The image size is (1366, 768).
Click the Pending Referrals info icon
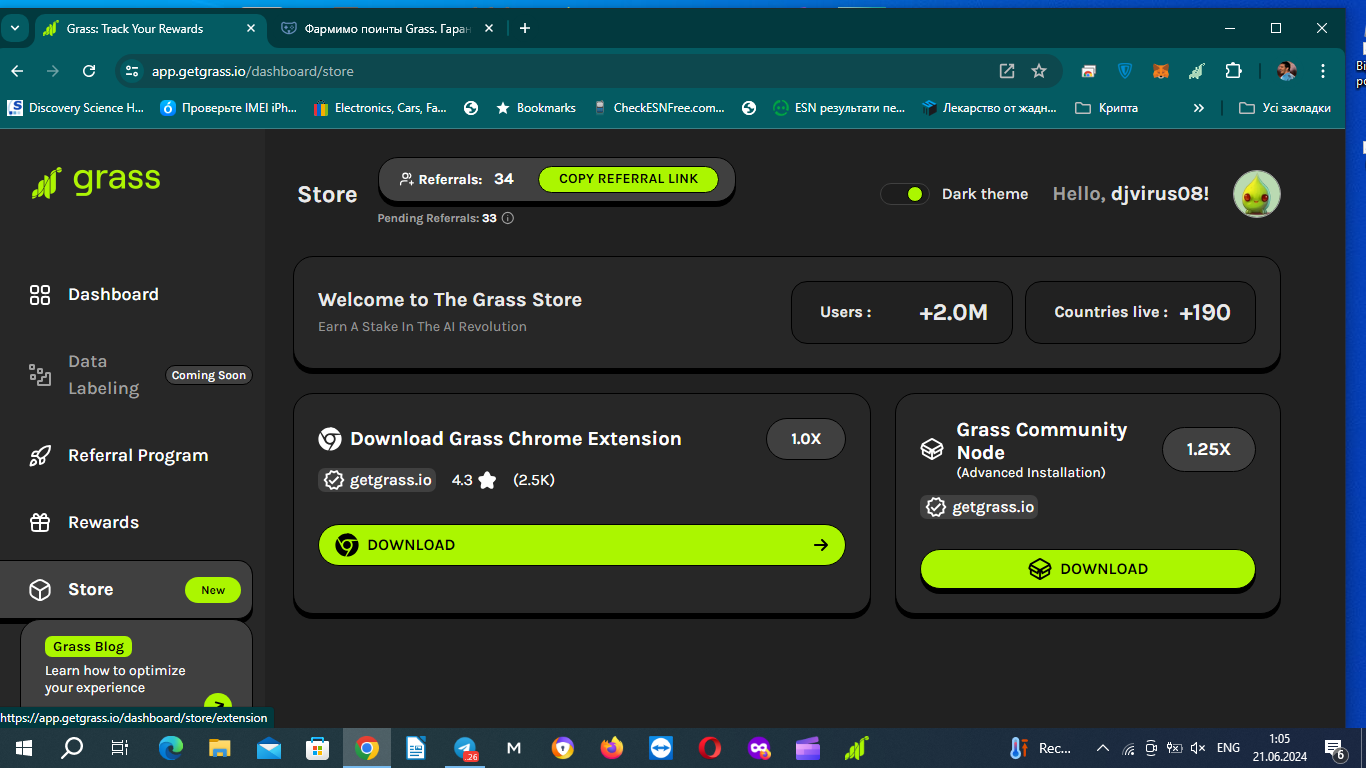508,218
